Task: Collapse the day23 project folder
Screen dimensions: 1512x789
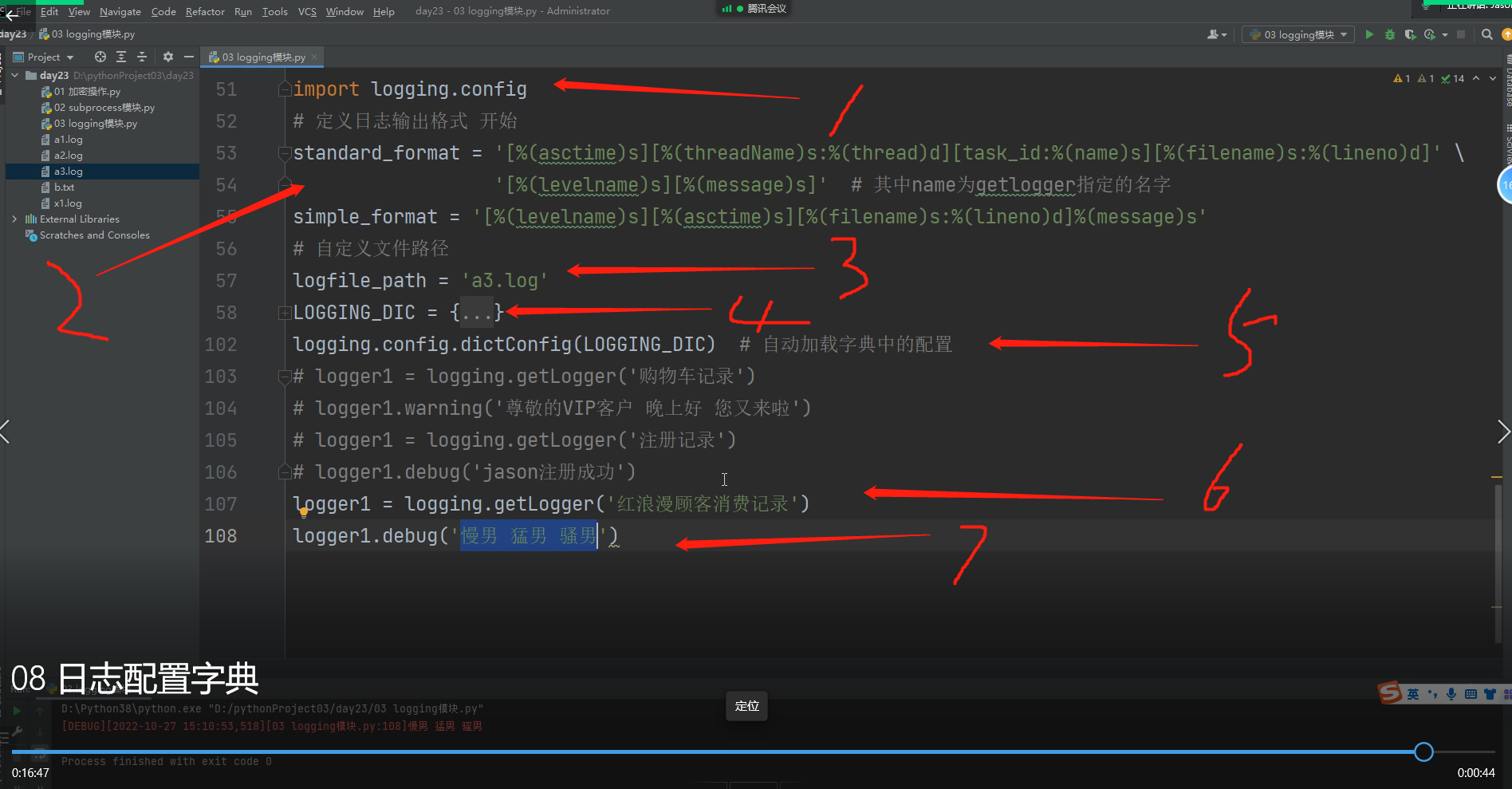Action: (15, 75)
